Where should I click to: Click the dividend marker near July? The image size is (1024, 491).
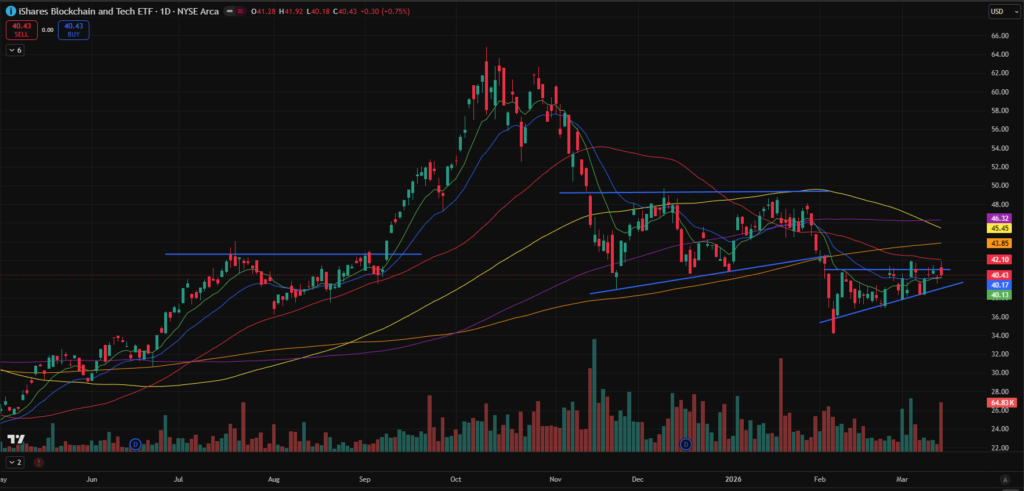(x=135, y=443)
